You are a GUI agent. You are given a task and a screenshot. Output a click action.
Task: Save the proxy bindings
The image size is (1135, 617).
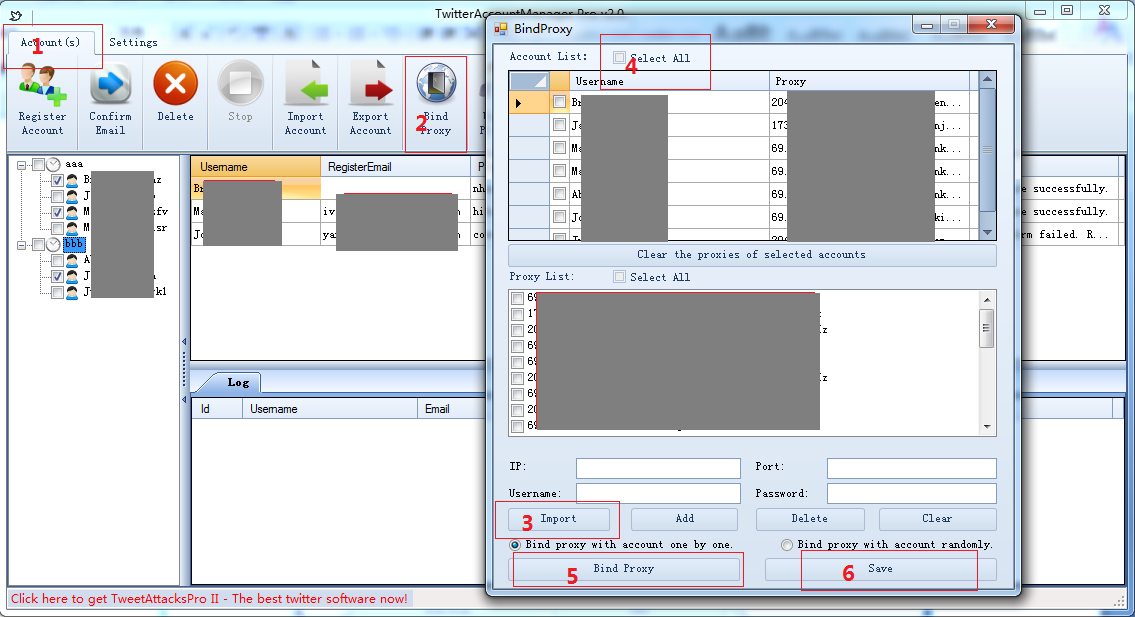(x=880, y=569)
